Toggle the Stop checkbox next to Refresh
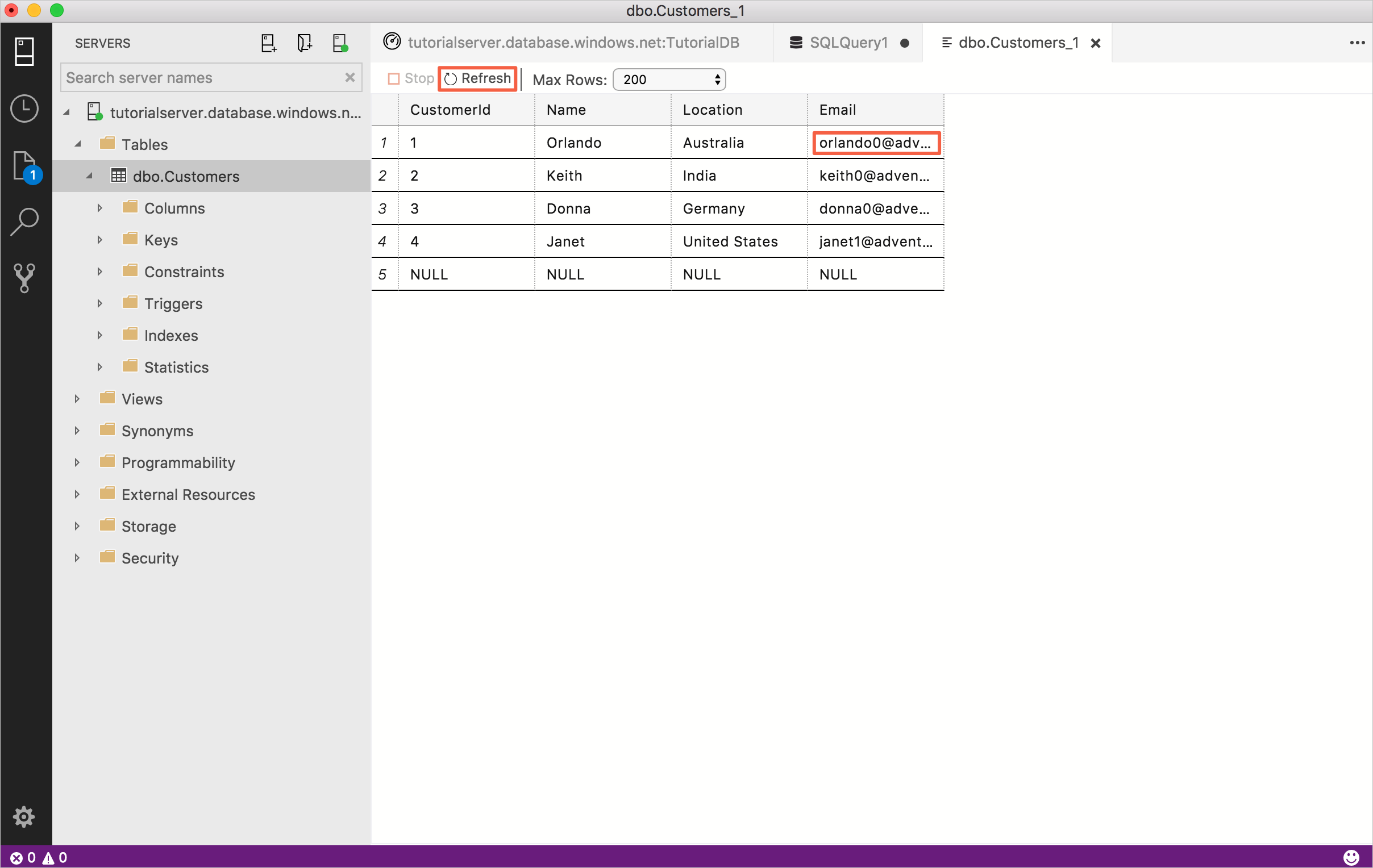Image resolution: width=1373 pixels, height=868 pixels. [x=392, y=79]
